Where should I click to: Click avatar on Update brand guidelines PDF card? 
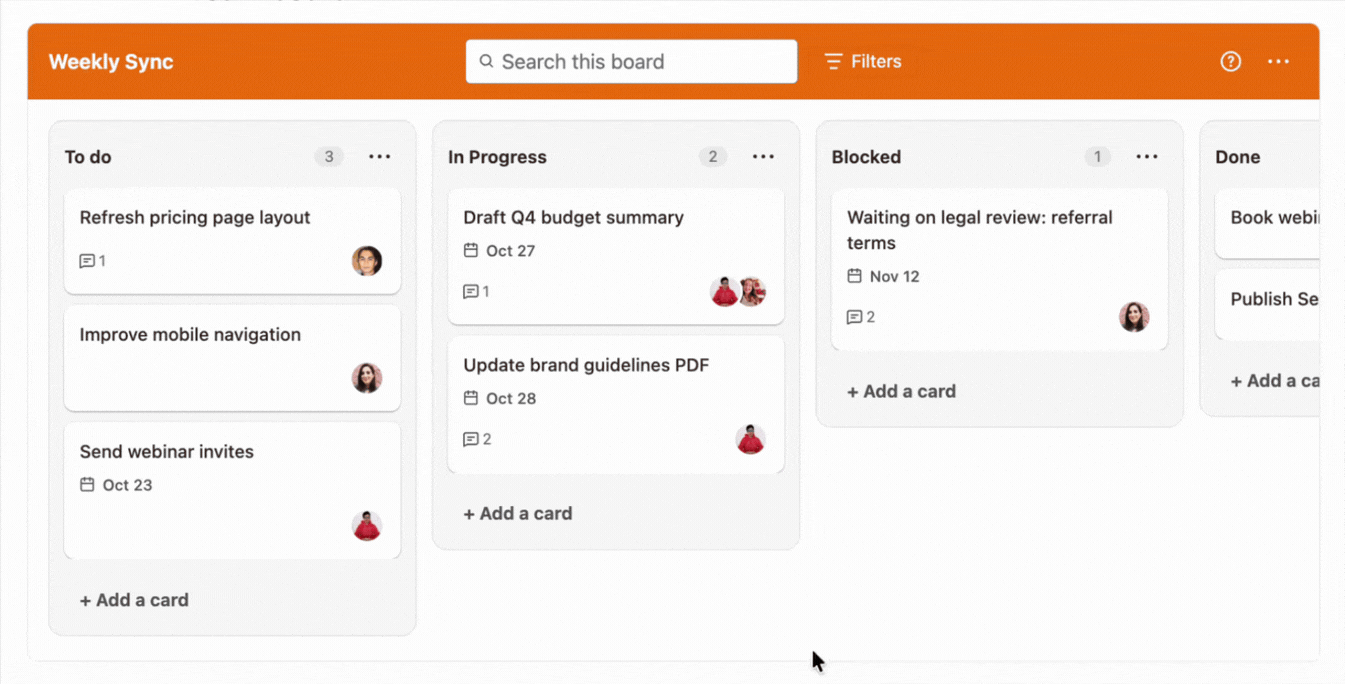click(x=751, y=439)
